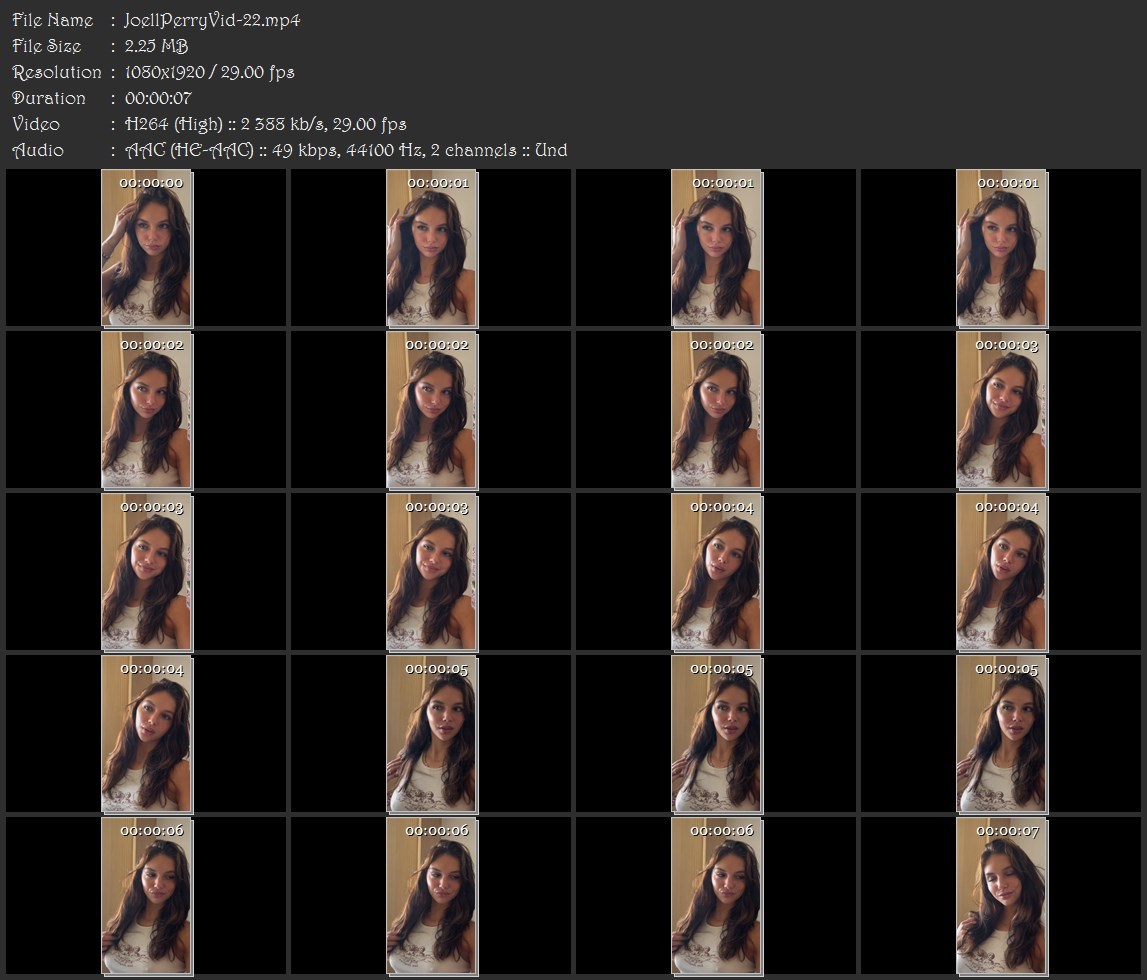
Task: Click the resolution value 1080x1920 / 29.00 fps
Action: coord(209,72)
